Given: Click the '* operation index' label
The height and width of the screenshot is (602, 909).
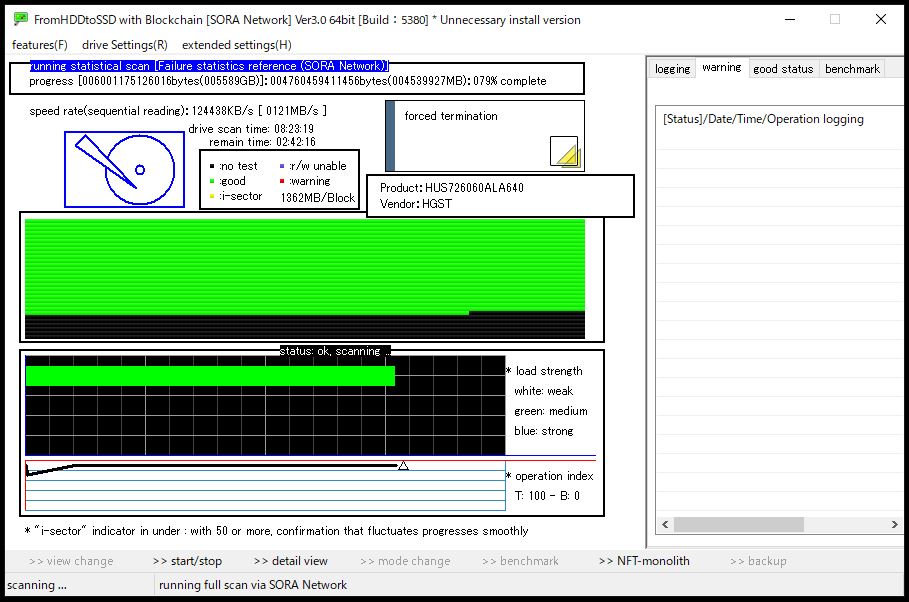Looking at the screenshot, I should [x=550, y=476].
